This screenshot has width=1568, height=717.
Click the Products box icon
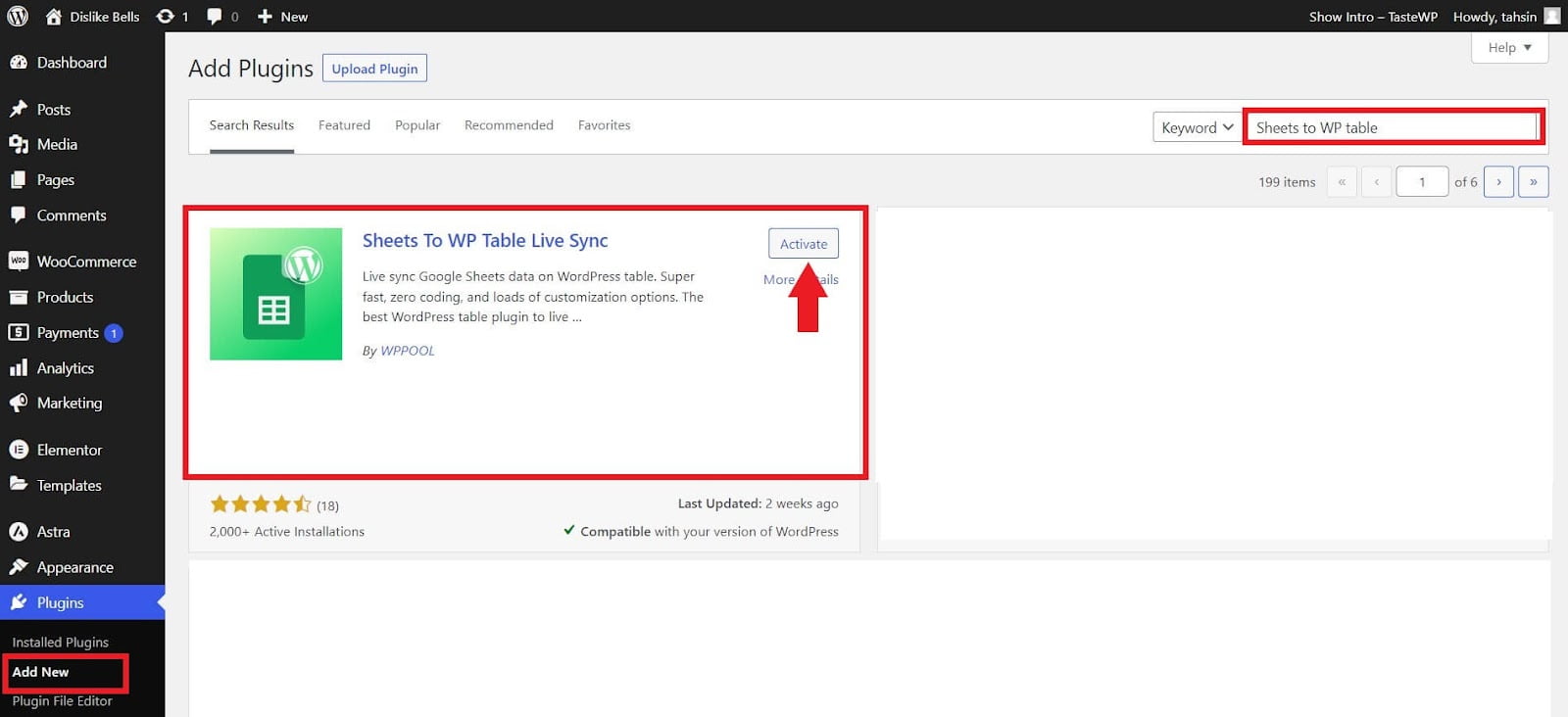click(x=19, y=297)
